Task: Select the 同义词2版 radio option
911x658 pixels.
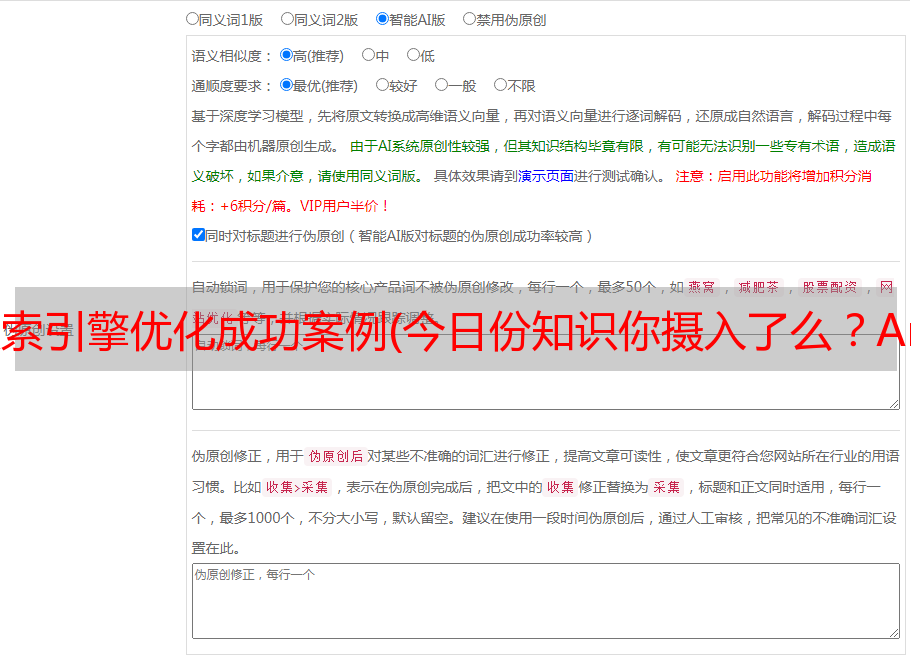Action: [287, 19]
